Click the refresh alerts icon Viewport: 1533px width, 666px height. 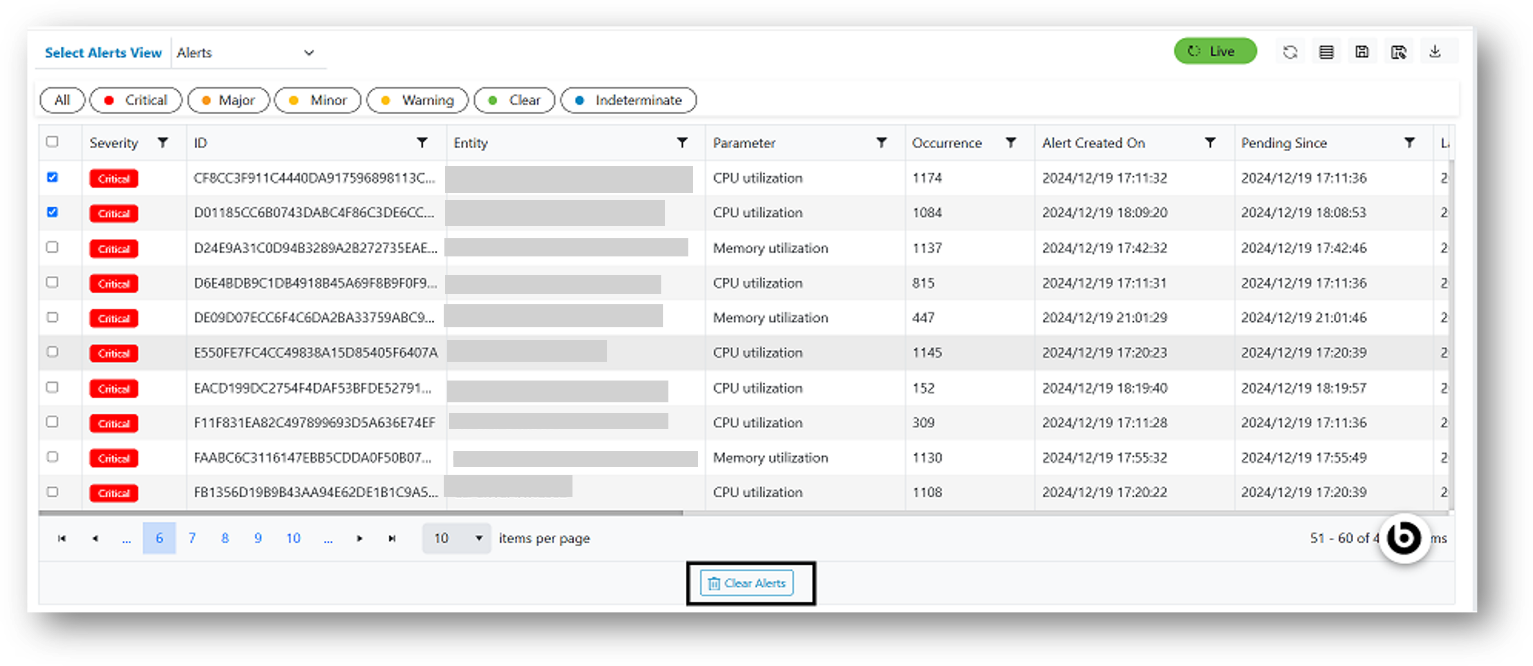pos(1290,52)
